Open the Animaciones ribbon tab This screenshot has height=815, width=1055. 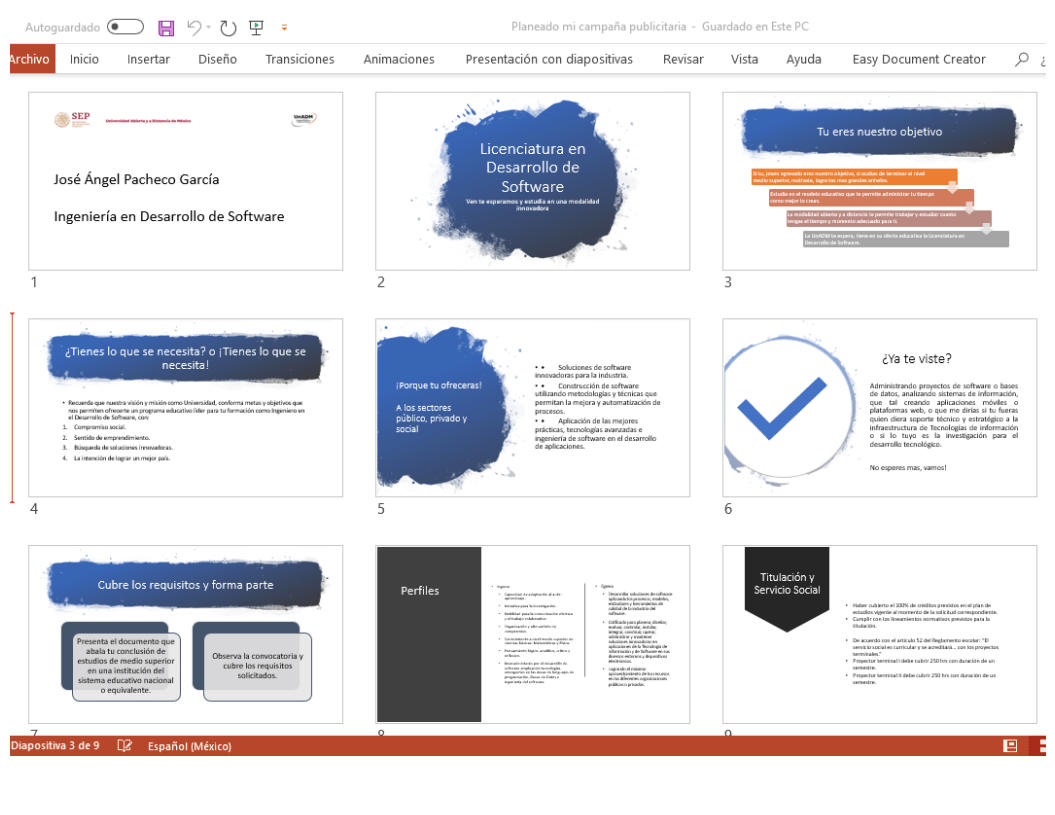click(x=398, y=59)
